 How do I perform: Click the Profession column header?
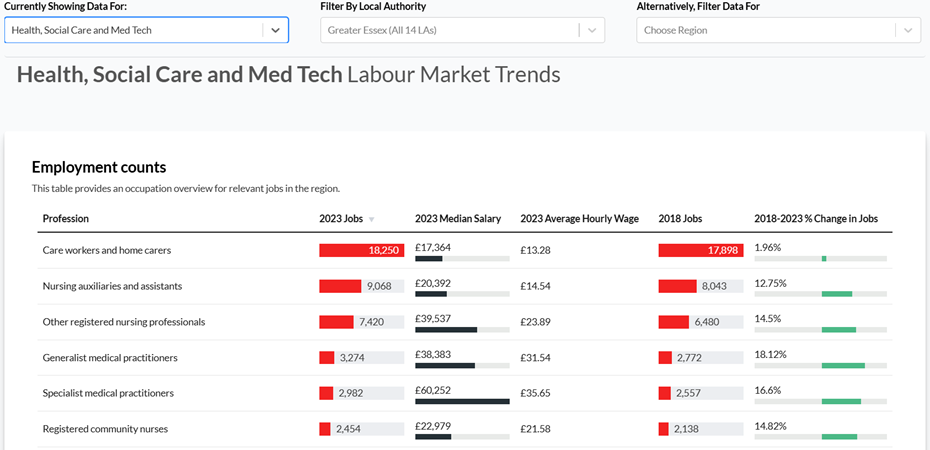pyautogui.click(x=65, y=218)
